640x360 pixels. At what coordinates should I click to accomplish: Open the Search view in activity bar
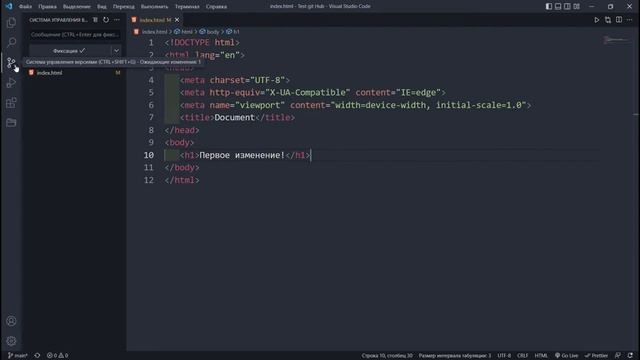tap(11, 42)
